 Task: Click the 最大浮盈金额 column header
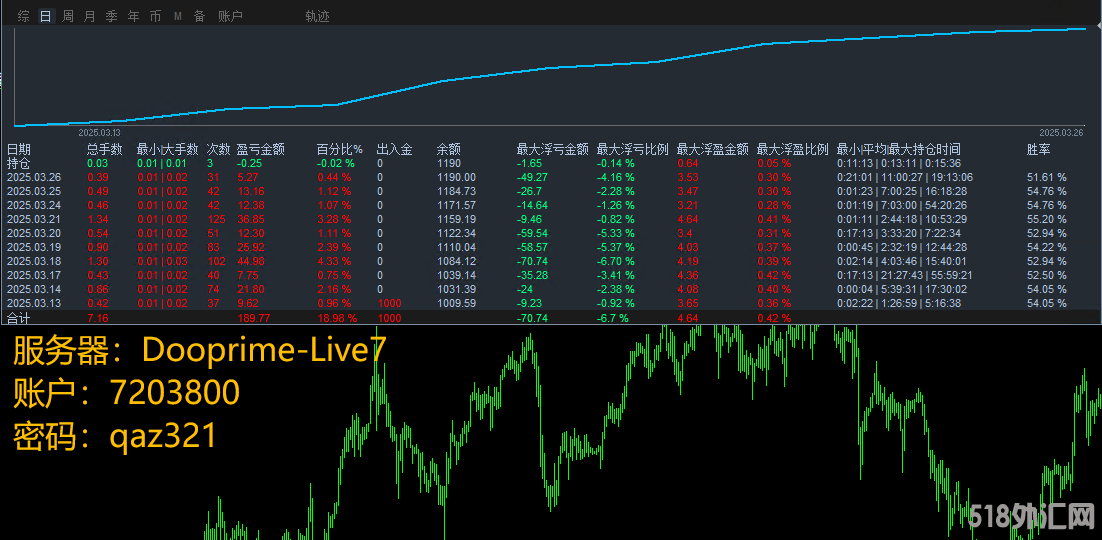[x=713, y=149]
